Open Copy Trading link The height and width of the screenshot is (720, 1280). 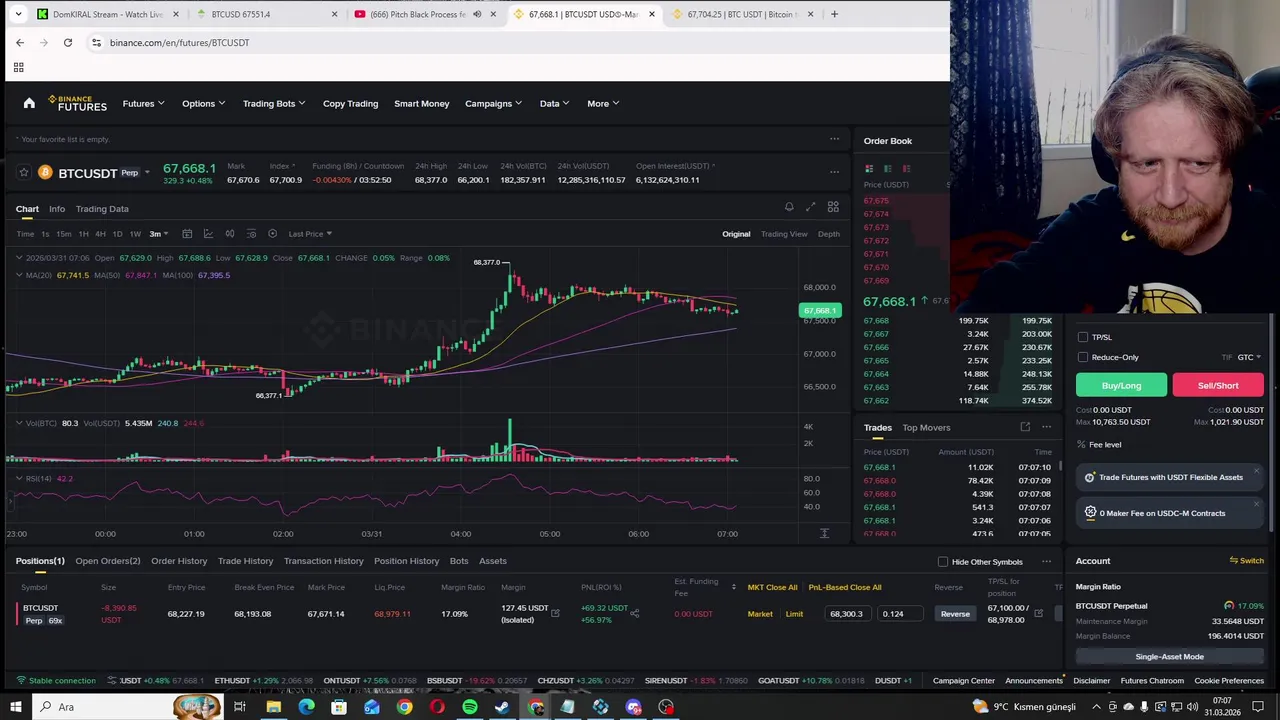(350, 103)
